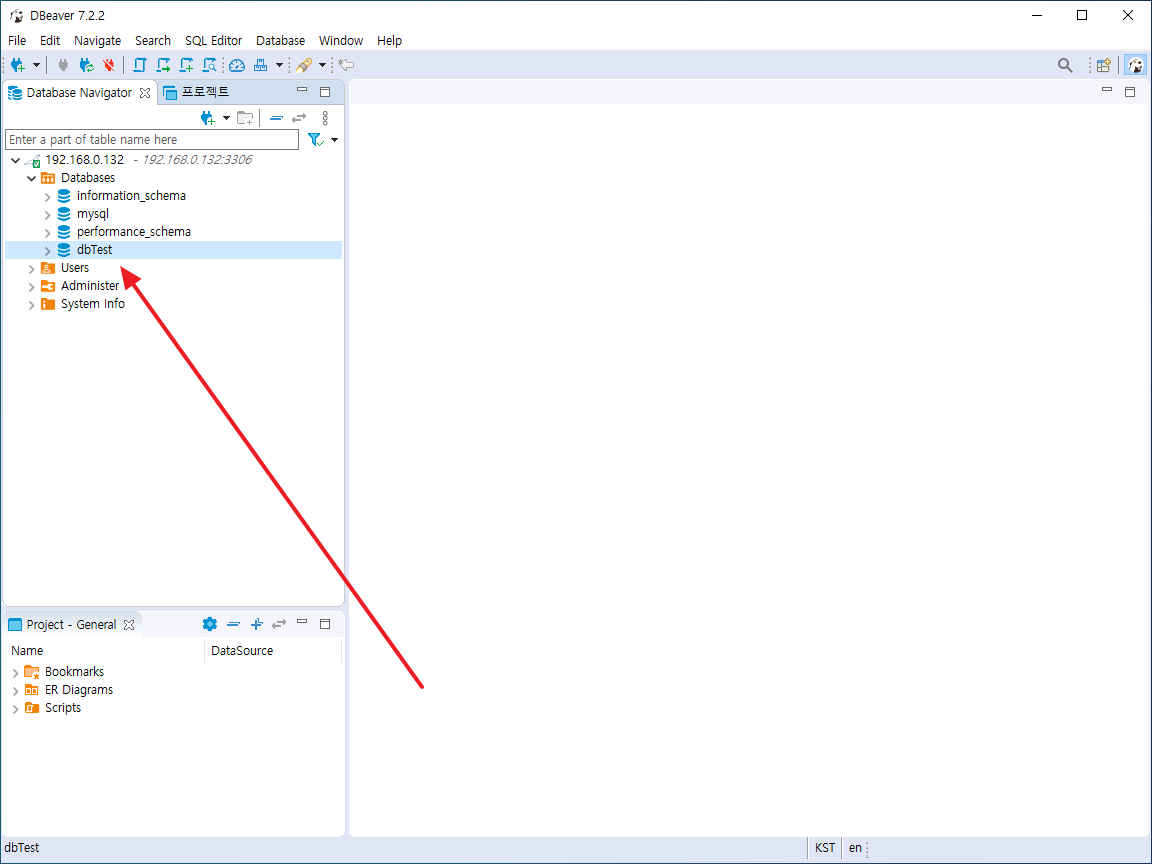This screenshot has width=1152, height=864.
Task: Open the Navigate menu
Action: pos(98,40)
